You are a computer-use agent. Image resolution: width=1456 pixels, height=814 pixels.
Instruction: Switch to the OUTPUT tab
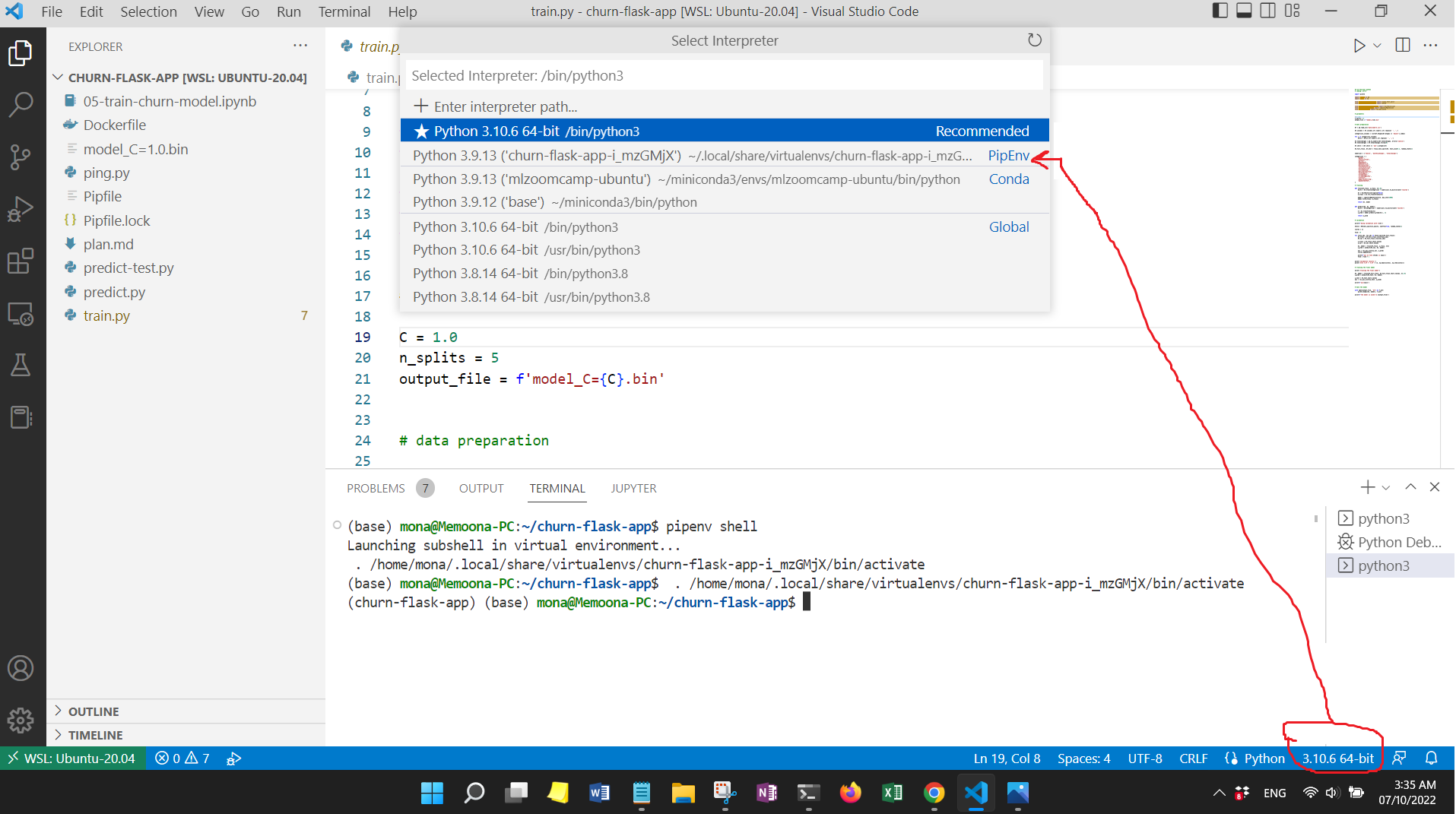point(481,488)
